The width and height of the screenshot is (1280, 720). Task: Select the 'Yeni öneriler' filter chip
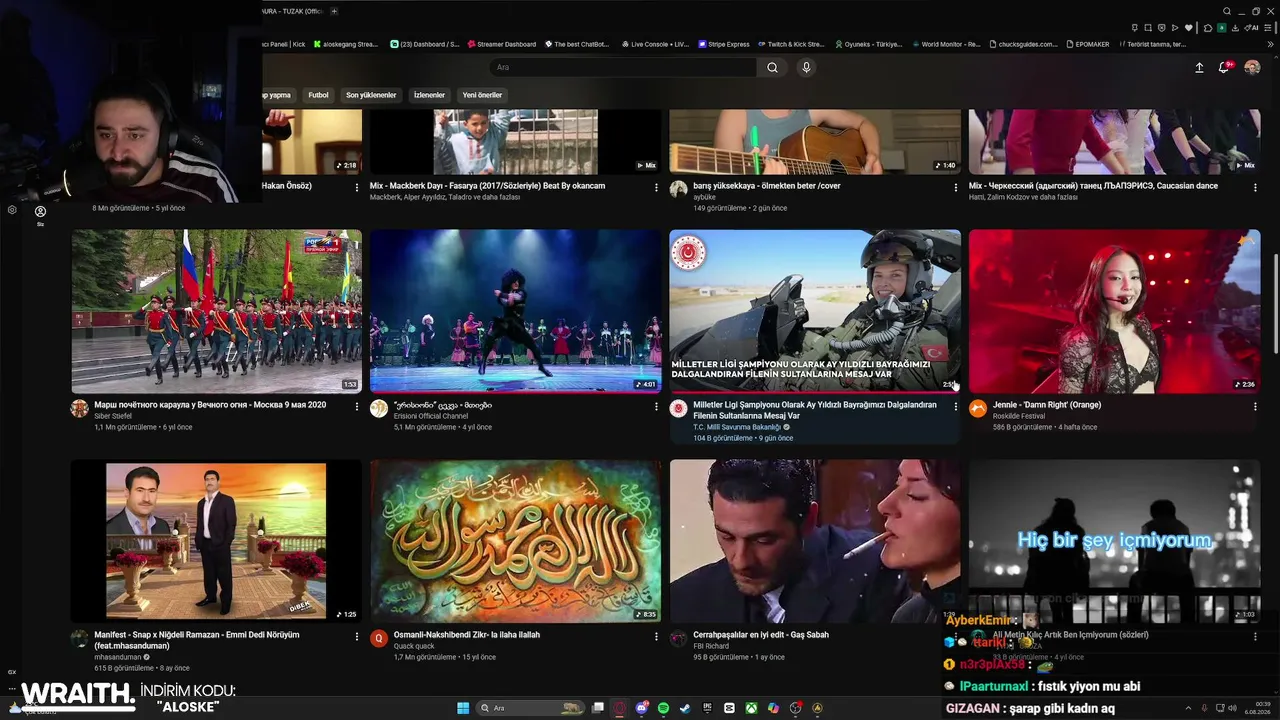482,95
